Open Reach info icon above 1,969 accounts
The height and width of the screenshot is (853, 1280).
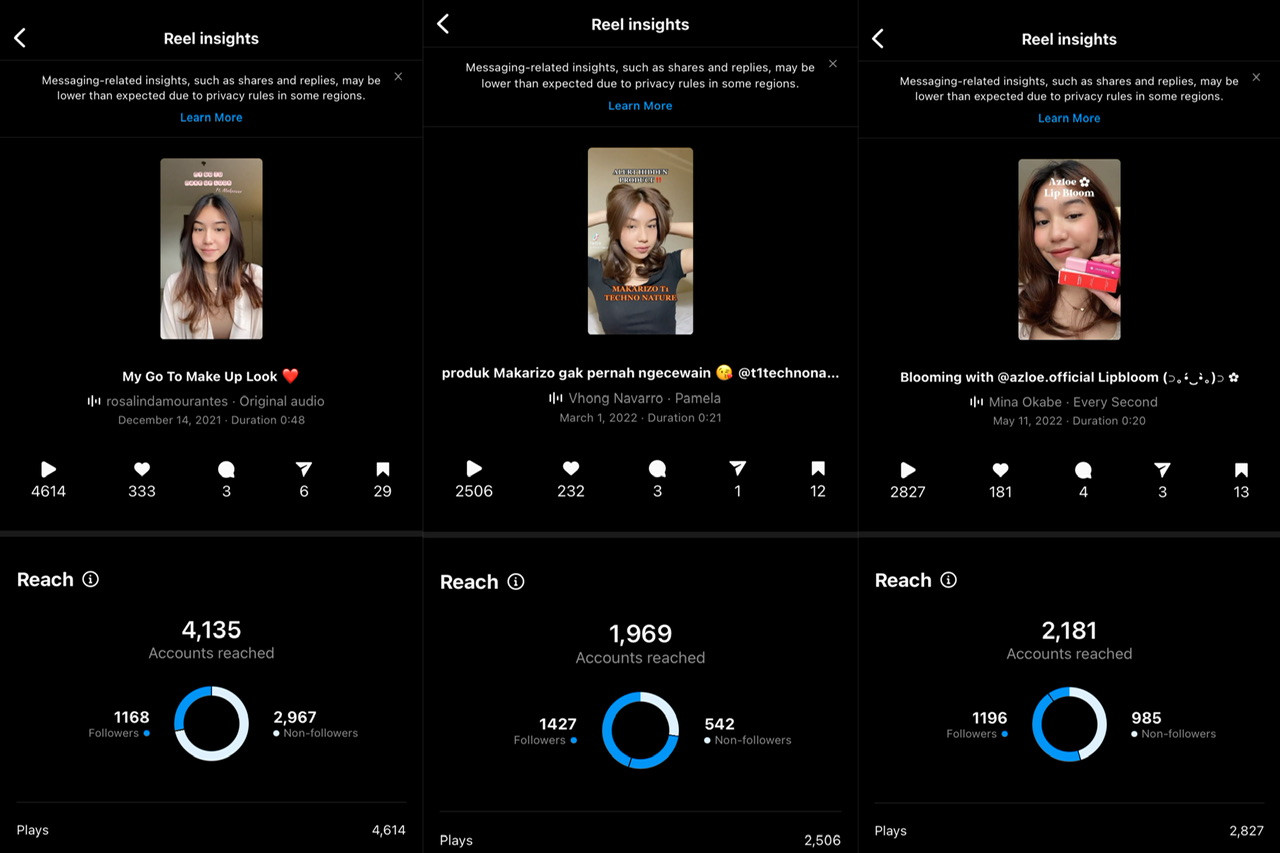tap(516, 581)
